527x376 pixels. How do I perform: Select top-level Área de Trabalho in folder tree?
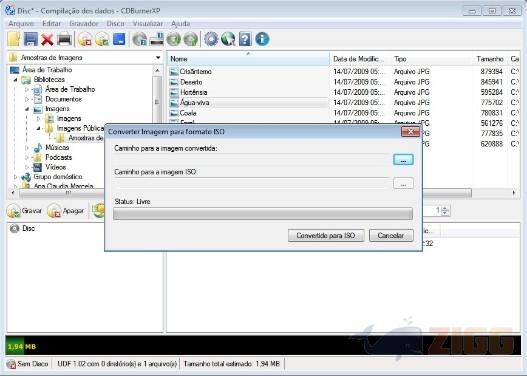(47, 70)
